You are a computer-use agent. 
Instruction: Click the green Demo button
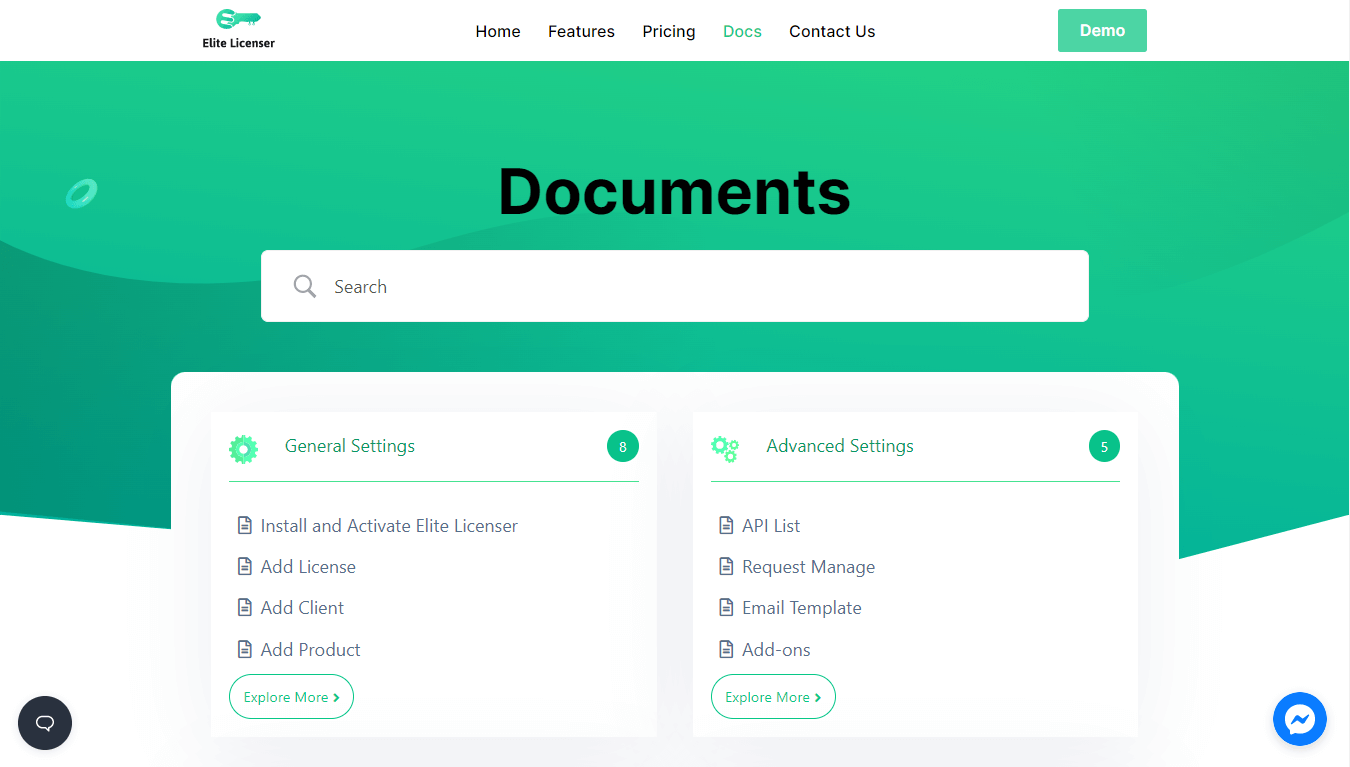(x=1102, y=30)
